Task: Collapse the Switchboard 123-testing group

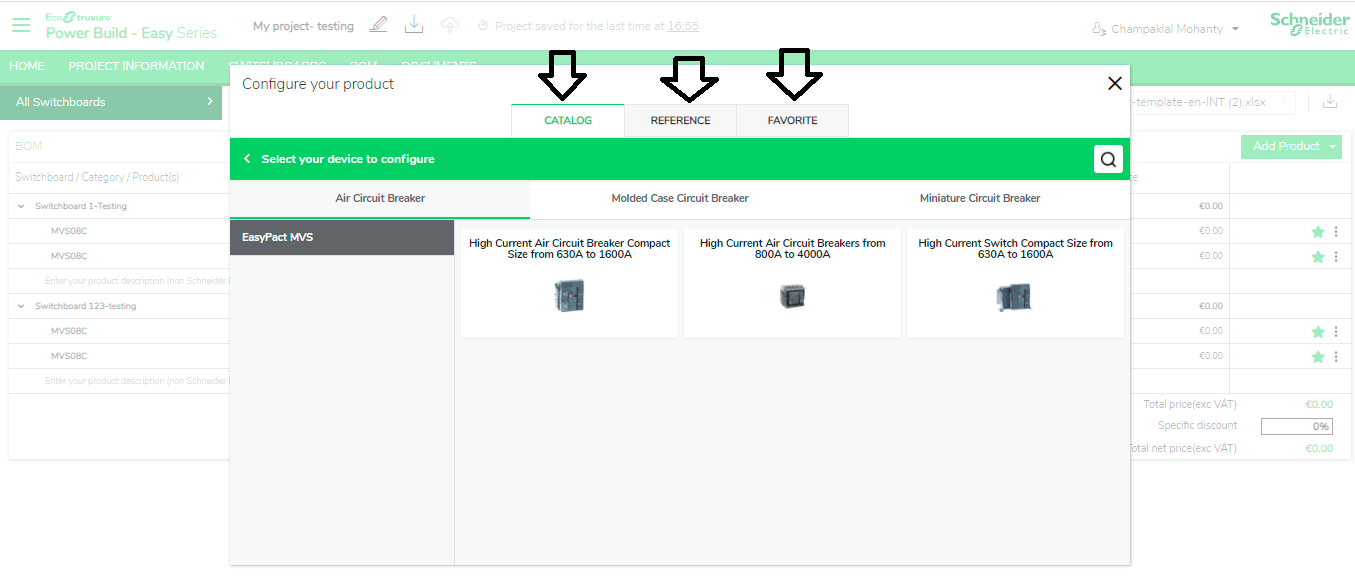Action: 21,306
